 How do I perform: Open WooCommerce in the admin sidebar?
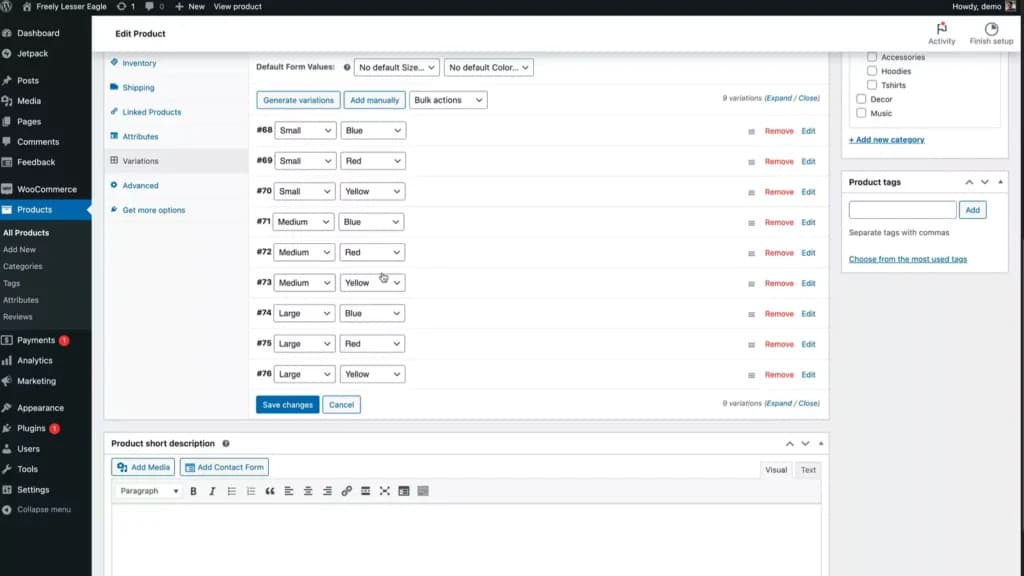point(46,189)
